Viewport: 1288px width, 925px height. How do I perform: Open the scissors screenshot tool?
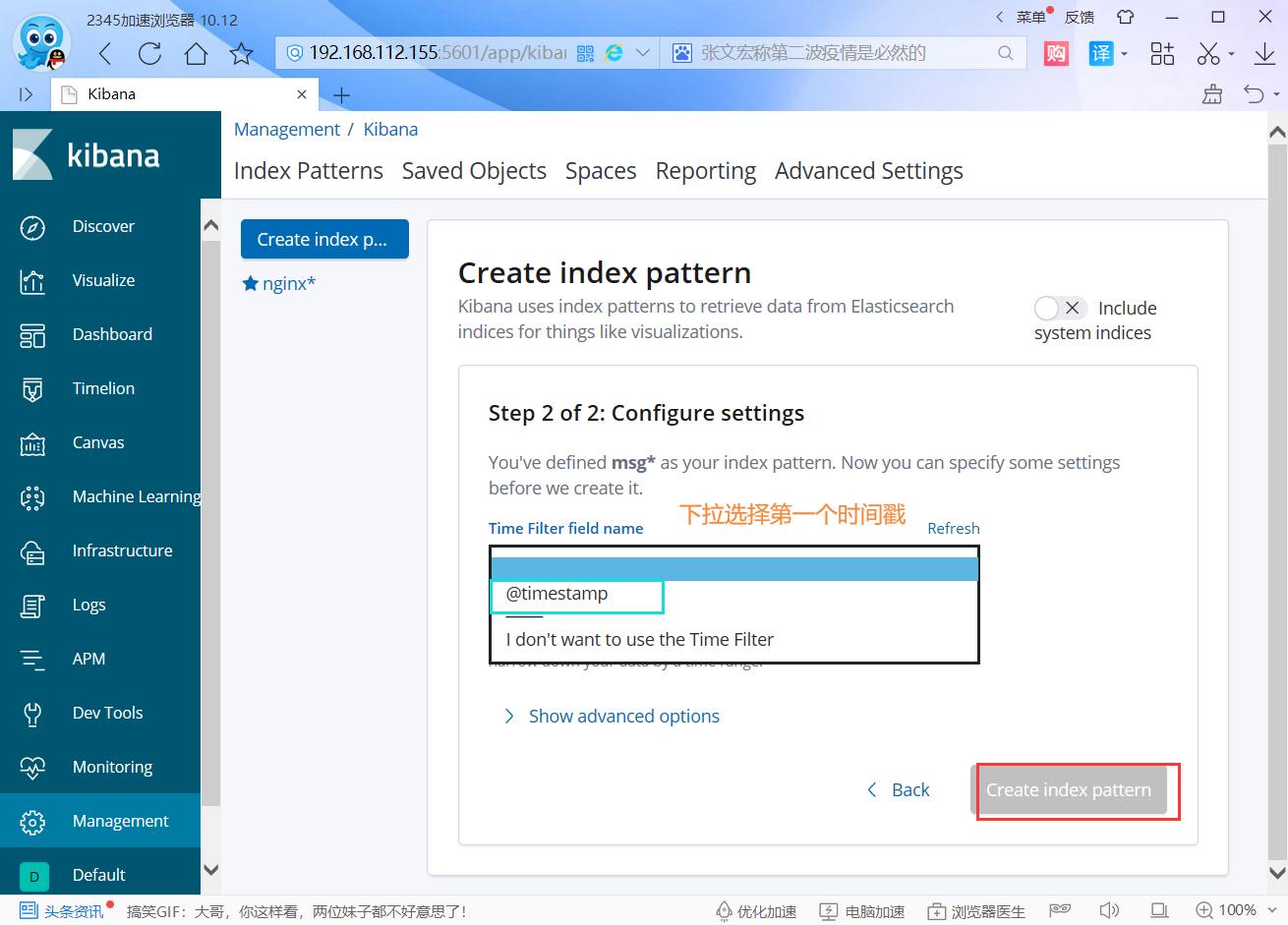pos(1208,53)
